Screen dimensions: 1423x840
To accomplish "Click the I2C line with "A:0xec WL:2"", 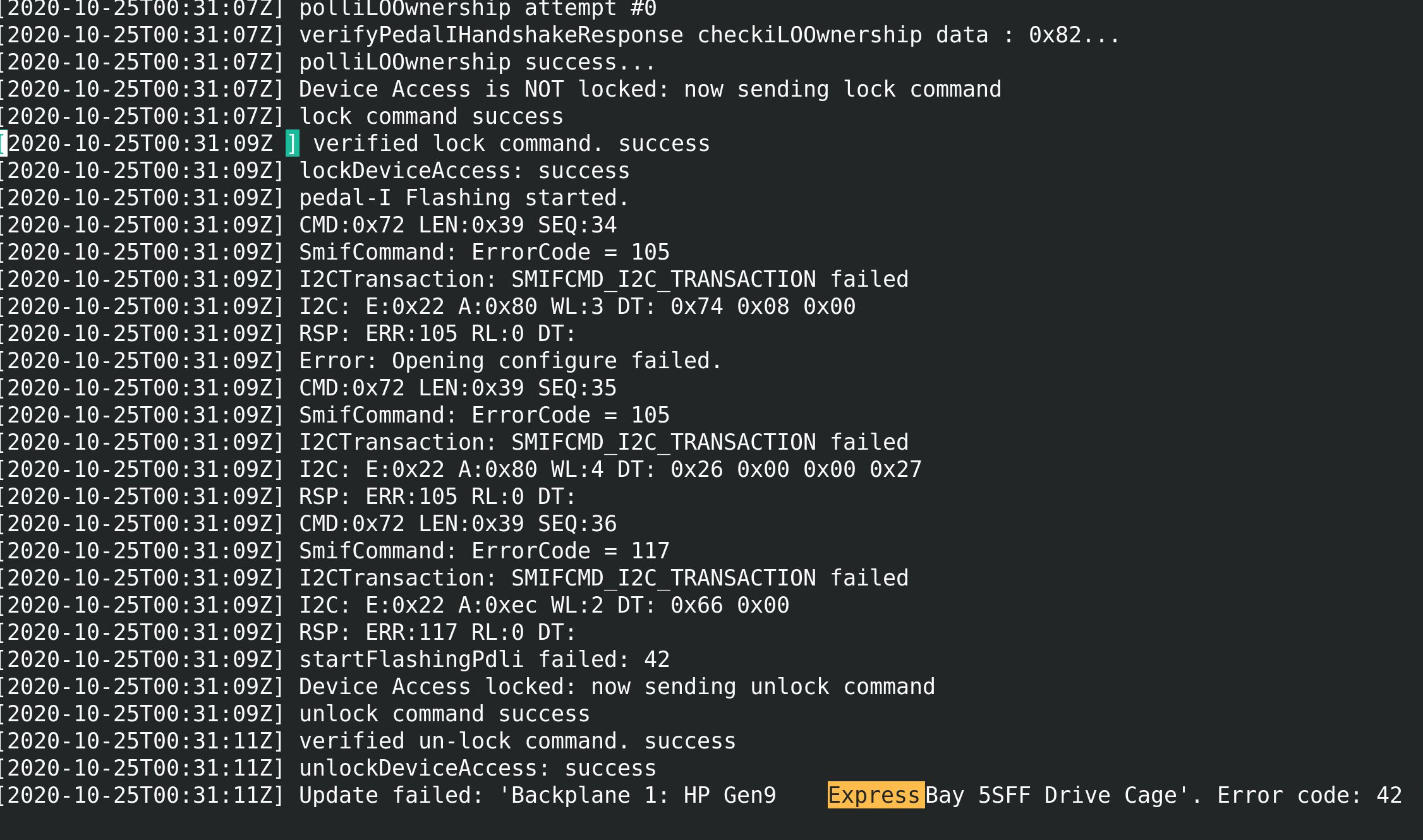I will (543, 605).
